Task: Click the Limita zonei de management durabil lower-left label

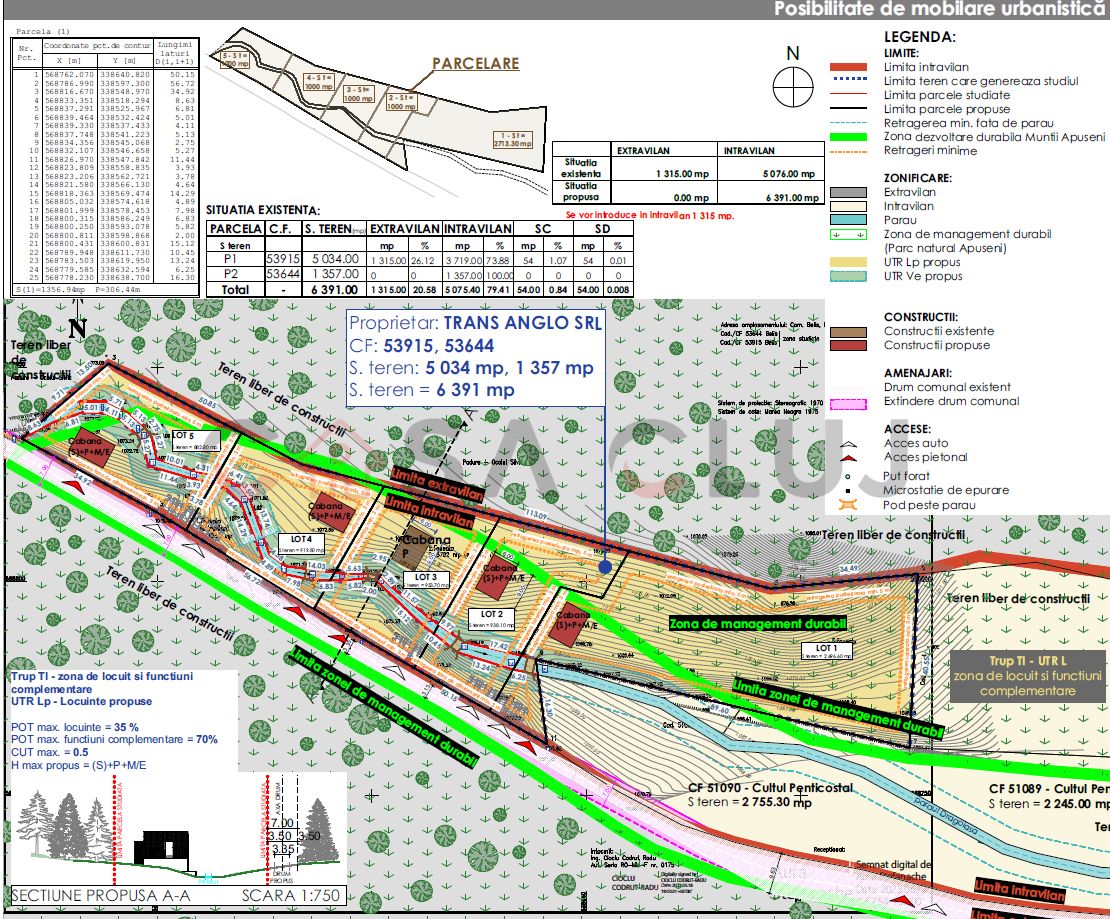Action: [382, 707]
